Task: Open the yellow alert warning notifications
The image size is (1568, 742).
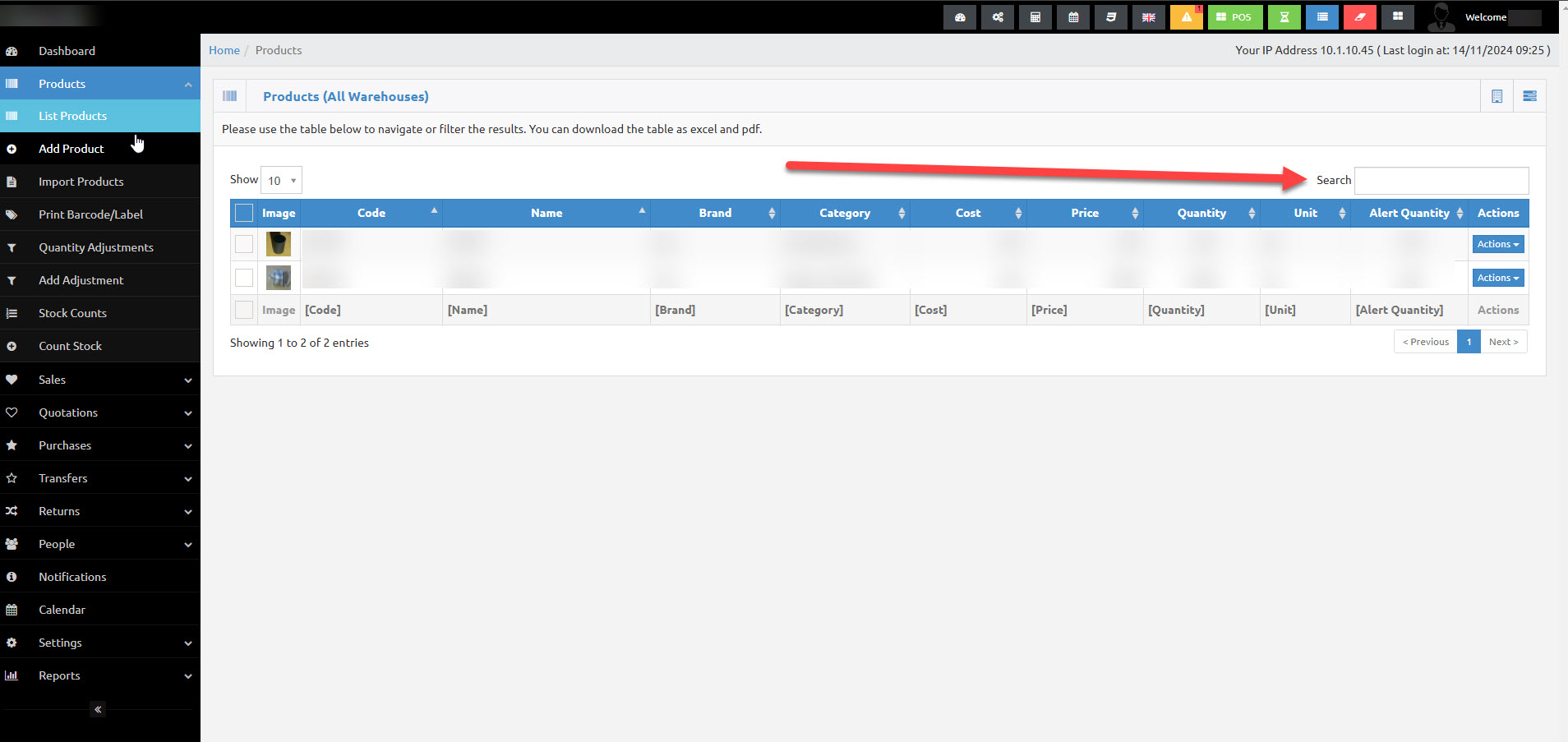Action: tap(1187, 17)
